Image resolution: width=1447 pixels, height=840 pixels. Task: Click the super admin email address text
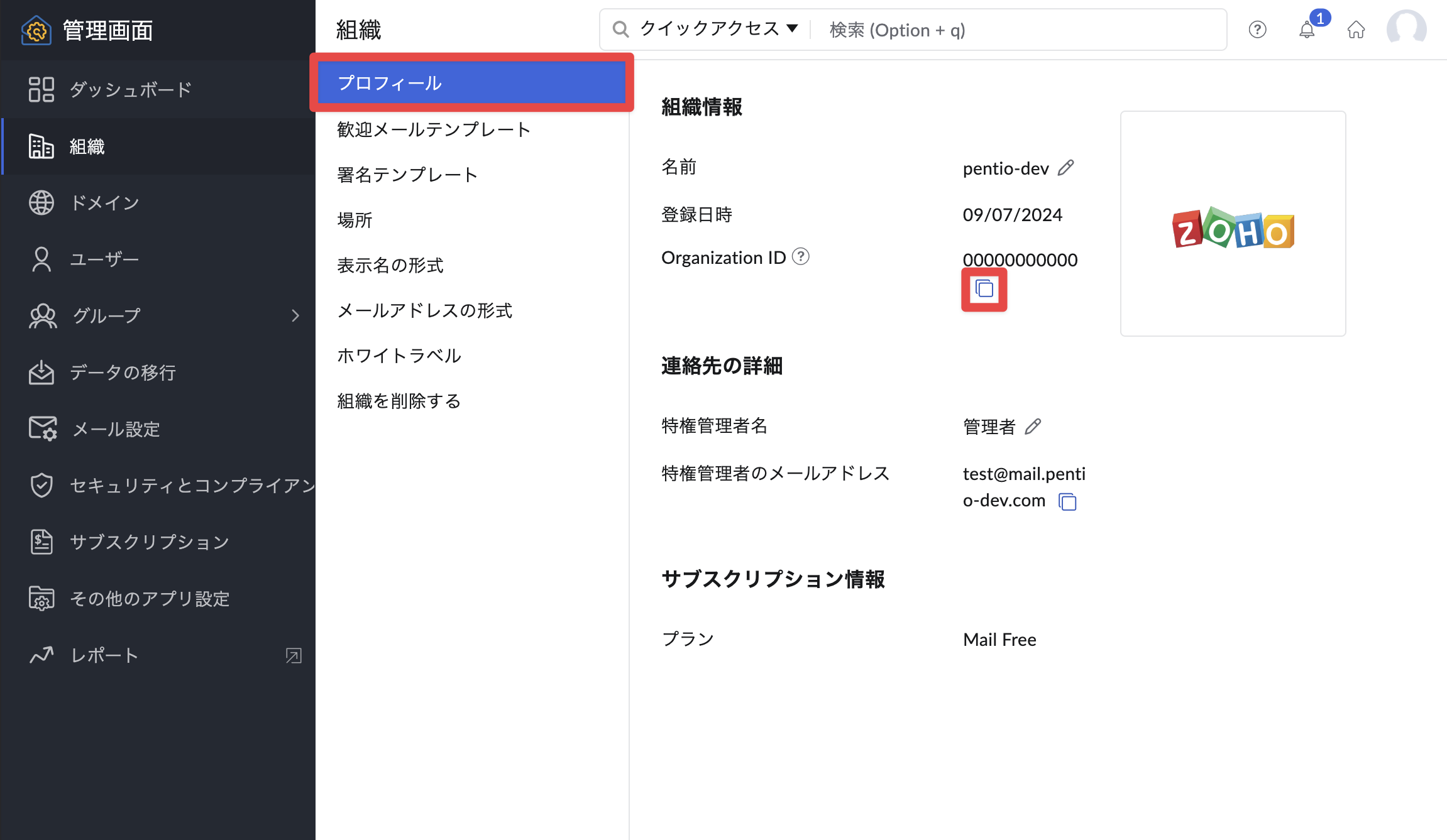click(1024, 487)
